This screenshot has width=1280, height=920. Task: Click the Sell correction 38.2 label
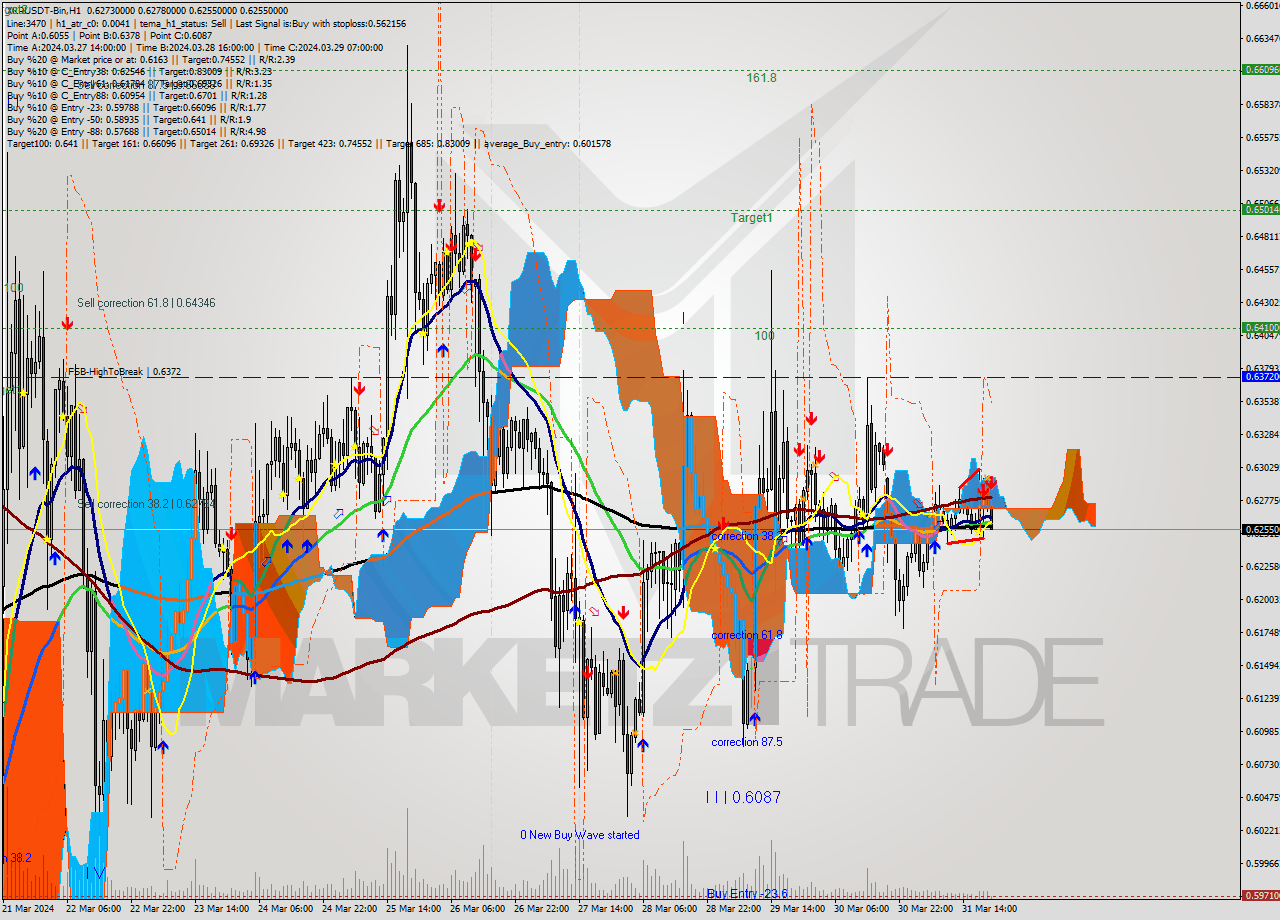[146, 504]
